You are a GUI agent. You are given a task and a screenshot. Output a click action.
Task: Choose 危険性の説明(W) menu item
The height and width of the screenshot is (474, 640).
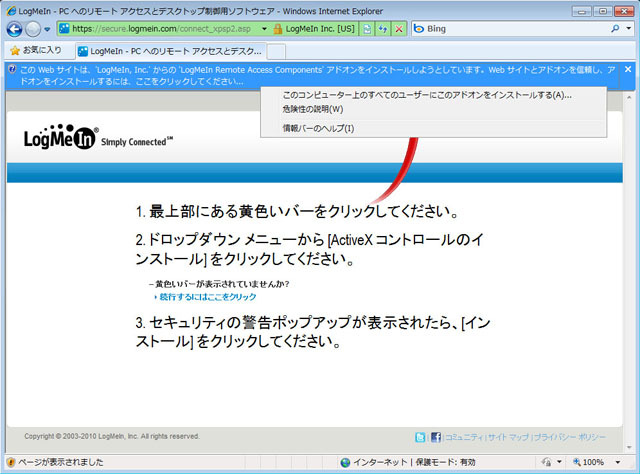[313, 109]
